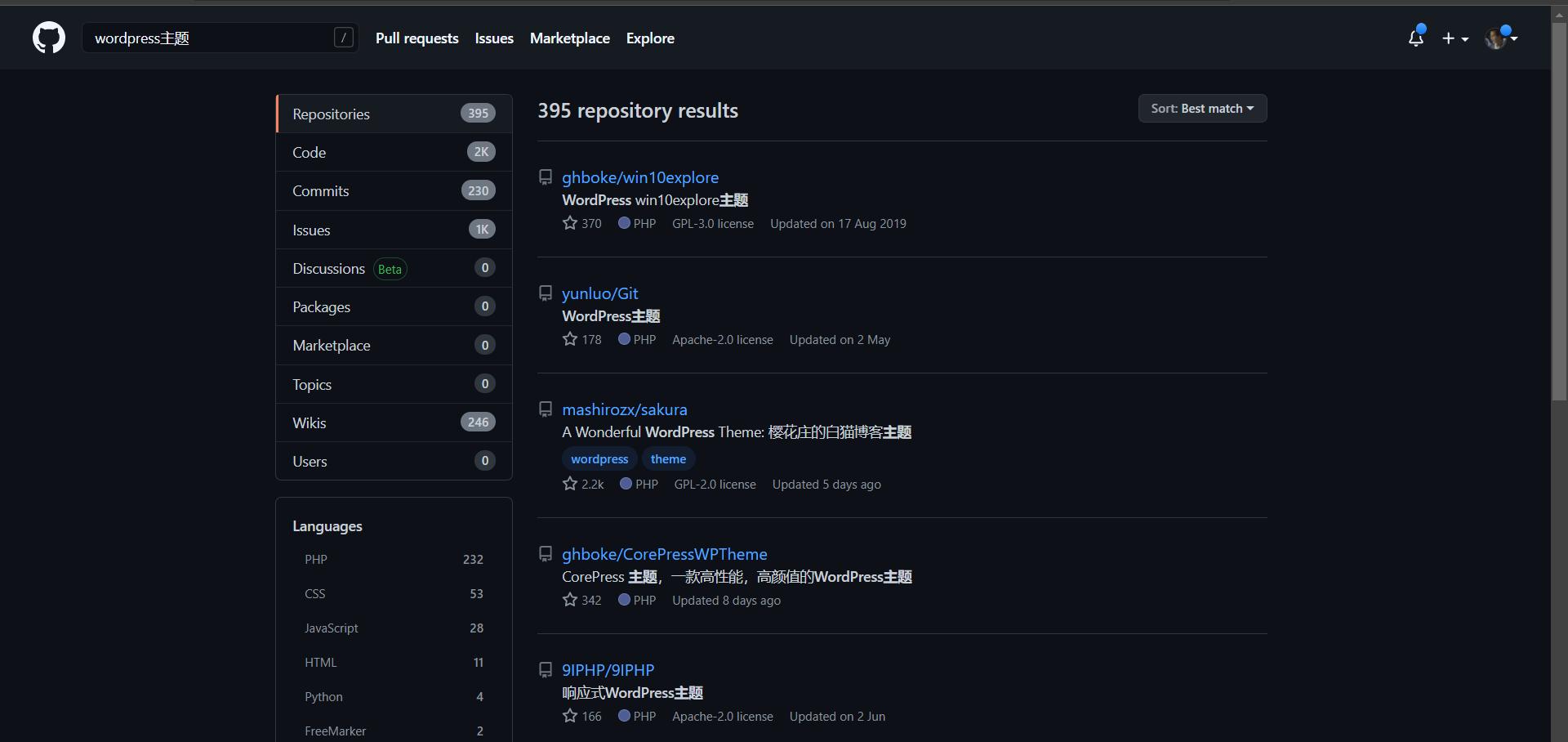Open Marketplace from the top navigation
Screen dimensions: 1568x742
569,38
